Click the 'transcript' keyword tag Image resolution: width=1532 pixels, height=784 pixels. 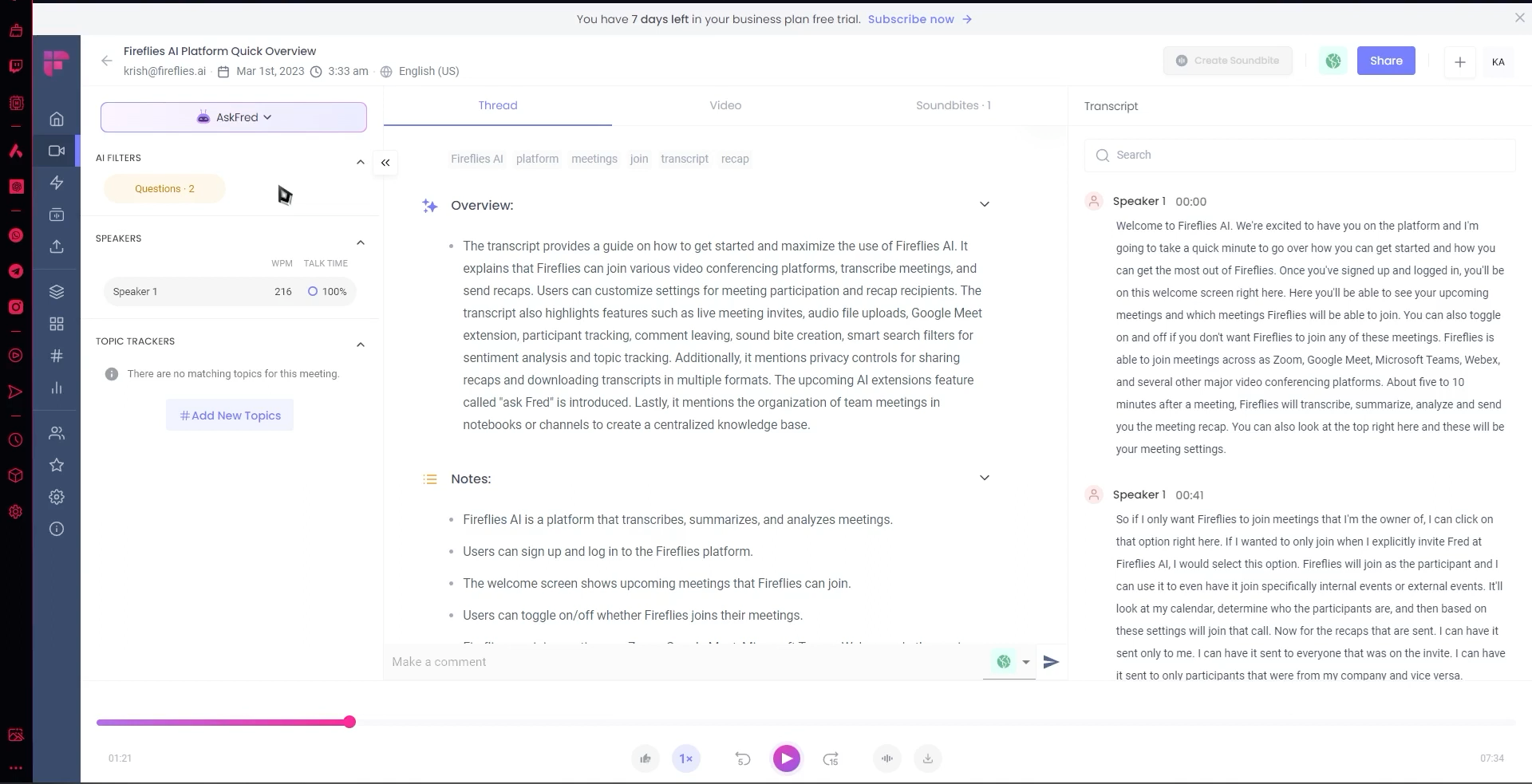[685, 159]
